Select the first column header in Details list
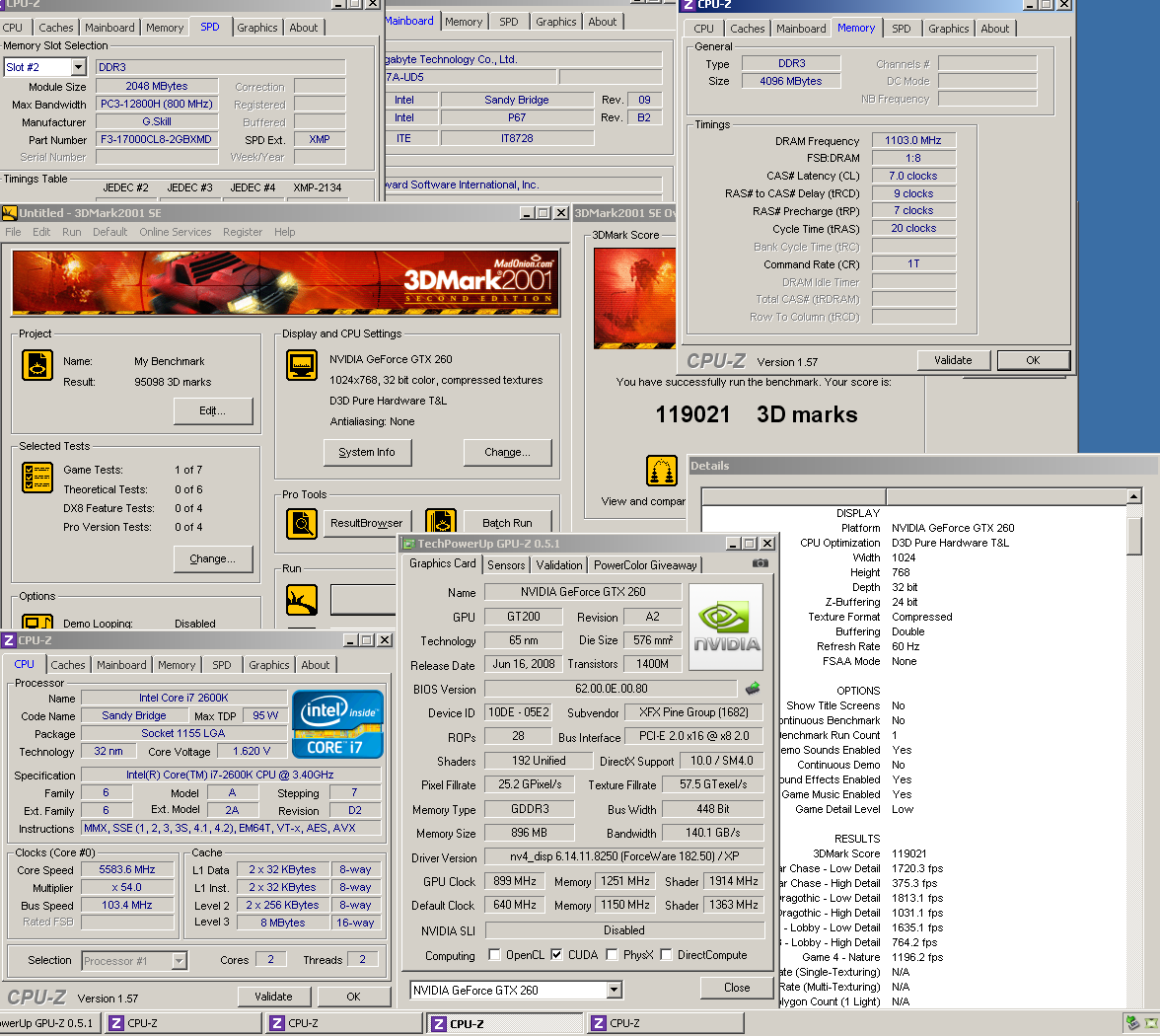Viewport: 1160px width, 1036px height. pyautogui.click(x=794, y=495)
